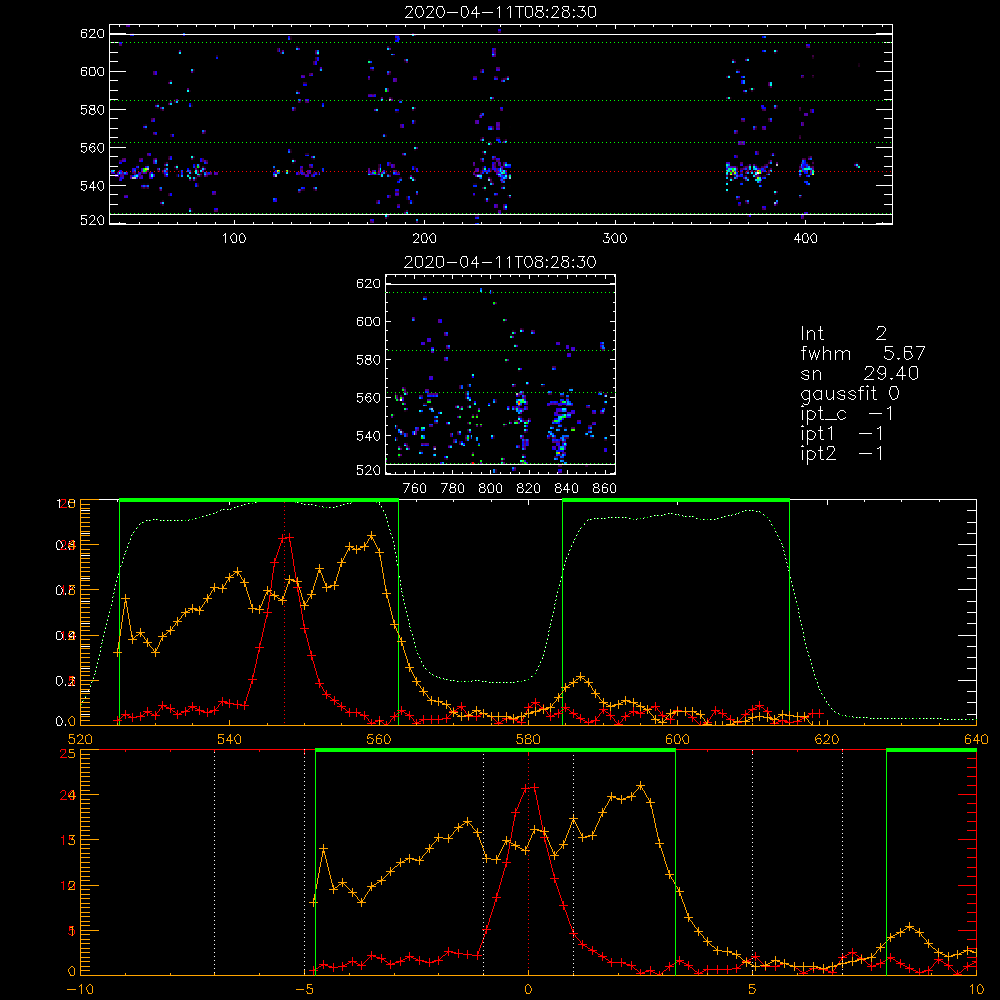Click the bright cluster near x=360 in top image
The height and width of the screenshot is (1000, 1000).
coord(731,172)
